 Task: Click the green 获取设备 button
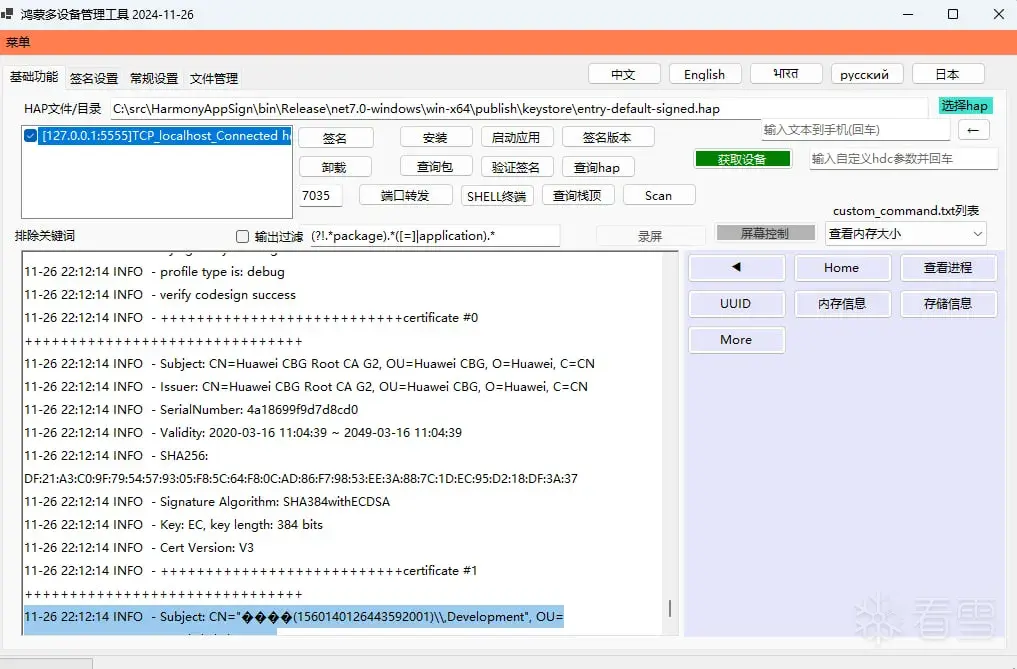(743, 159)
